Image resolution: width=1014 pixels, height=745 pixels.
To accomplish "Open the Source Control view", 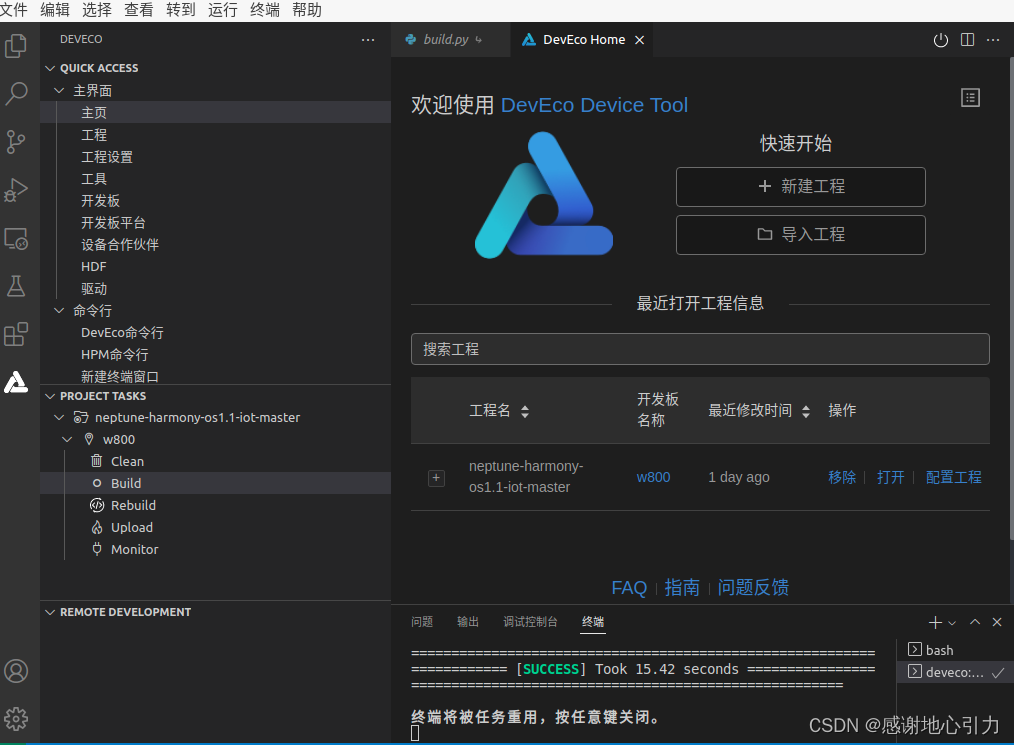I will point(16,142).
